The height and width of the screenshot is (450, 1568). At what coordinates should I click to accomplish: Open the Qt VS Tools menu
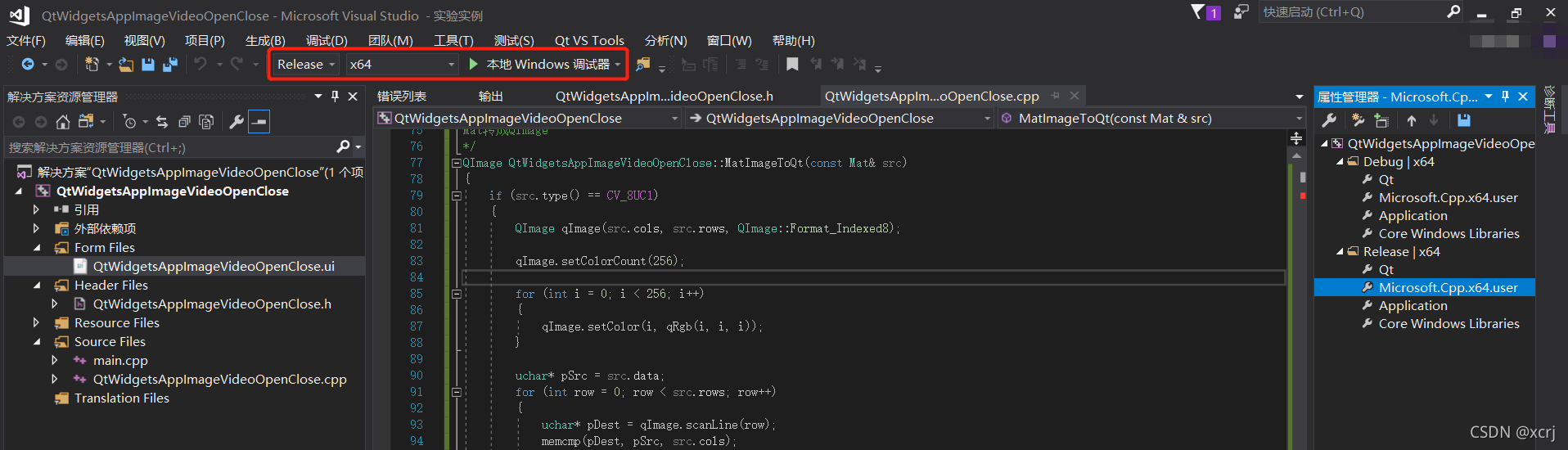click(x=589, y=40)
